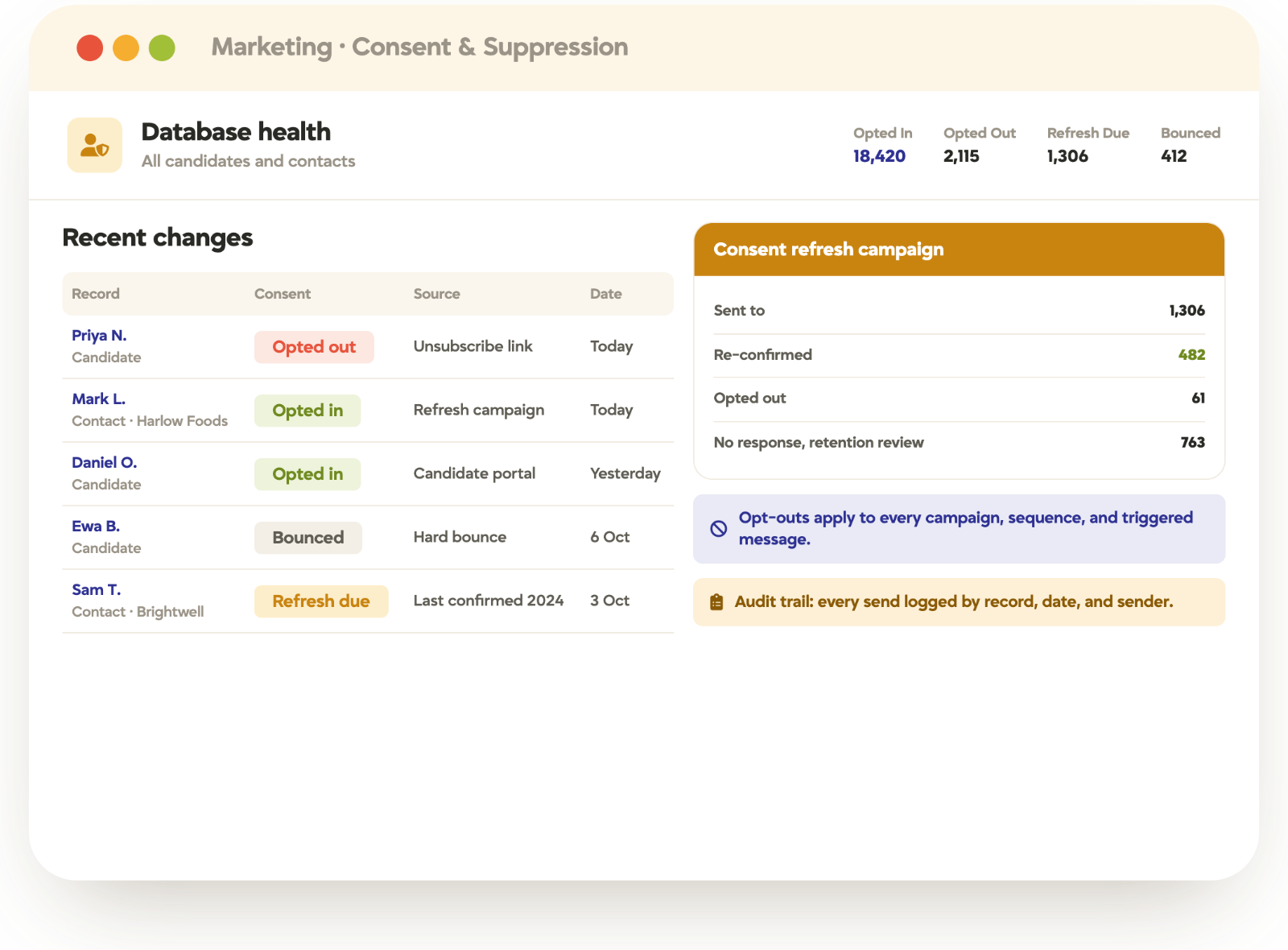Sort by the Source column header

437,294
